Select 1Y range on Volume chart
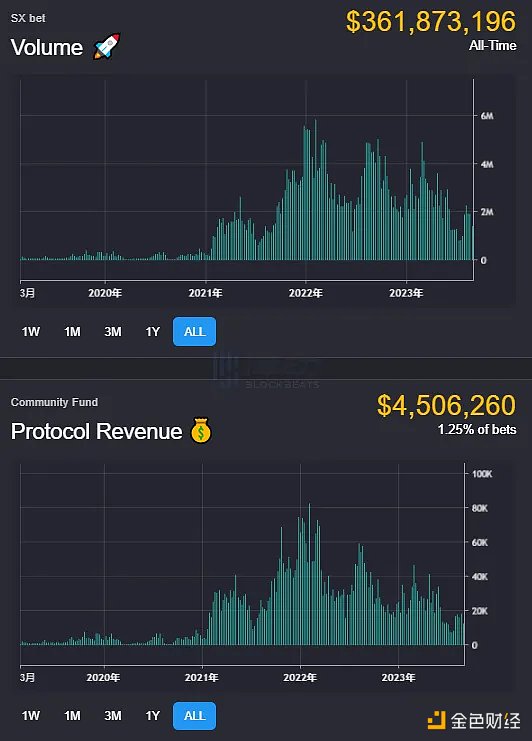Image resolution: width=532 pixels, height=741 pixels. (153, 332)
